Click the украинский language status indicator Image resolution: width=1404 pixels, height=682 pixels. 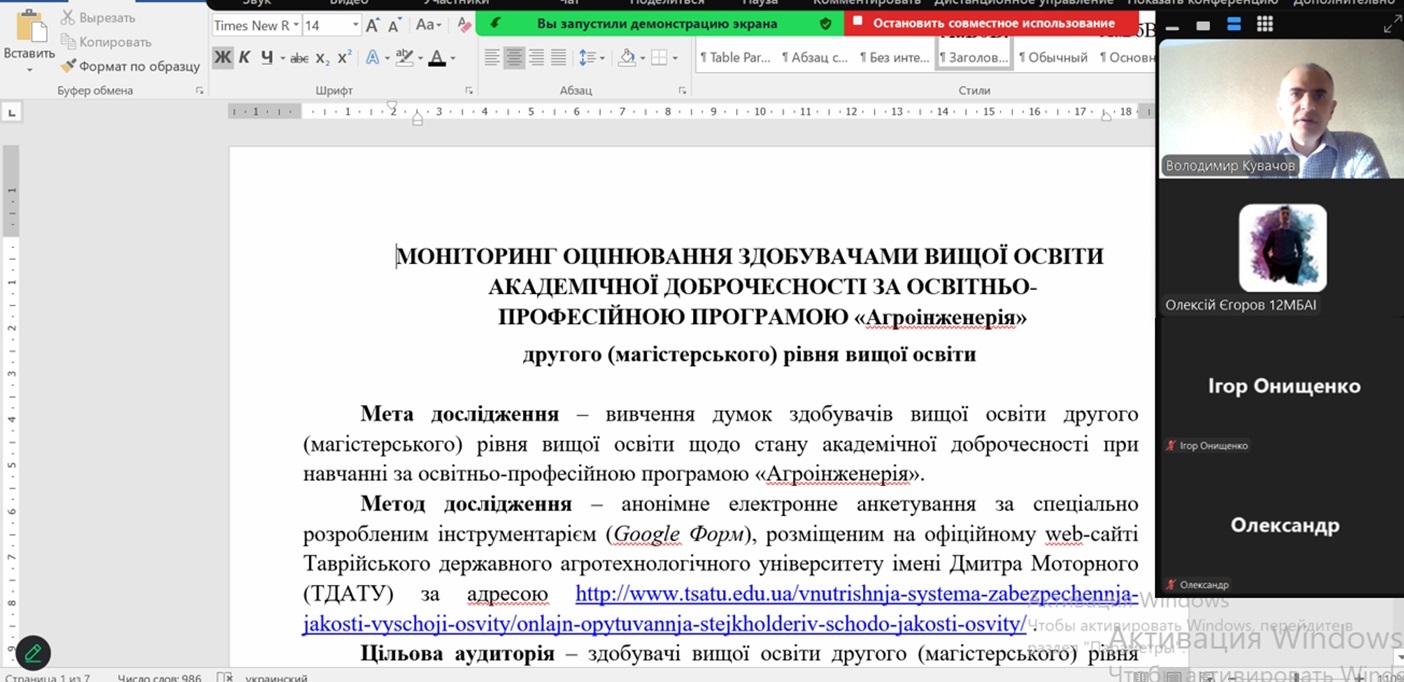coord(276,677)
